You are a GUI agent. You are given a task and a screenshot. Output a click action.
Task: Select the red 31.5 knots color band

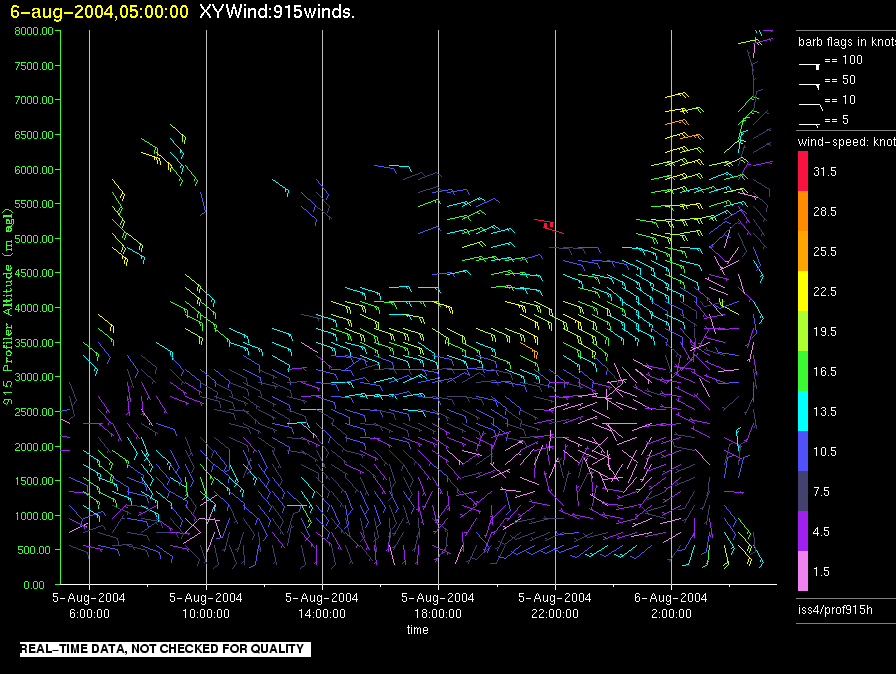pos(803,171)
